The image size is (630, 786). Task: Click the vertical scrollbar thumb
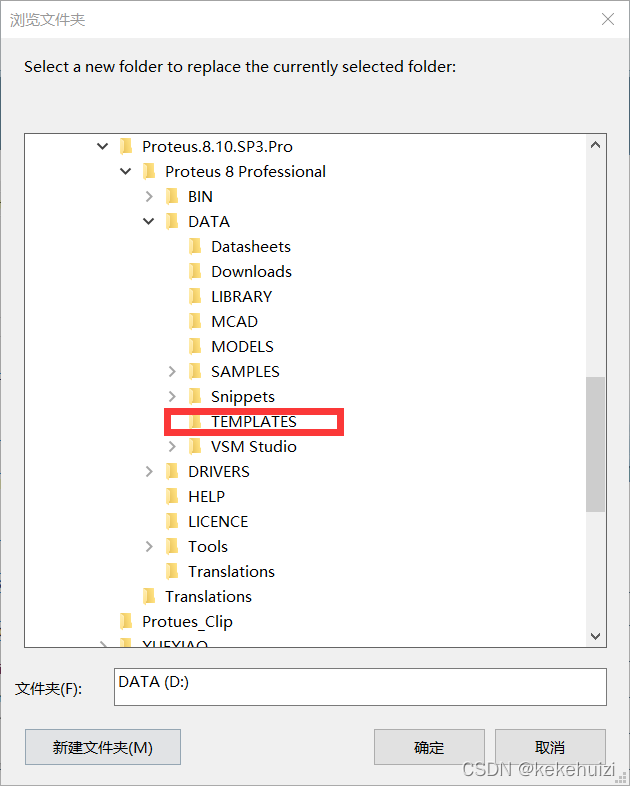[595, 444]
